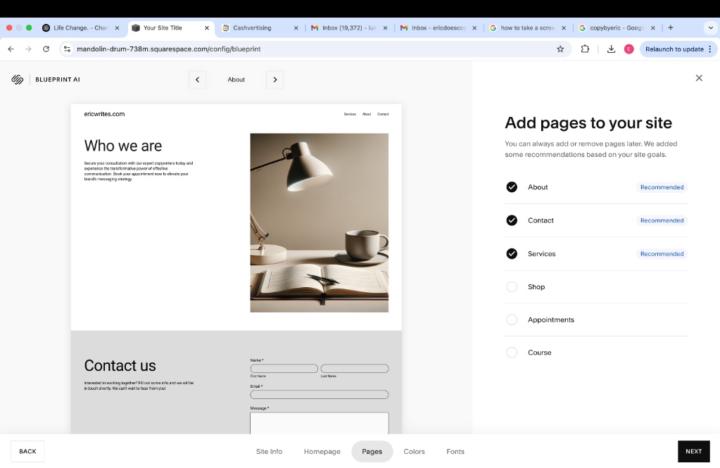Expand the browser tab search dropdown

(x=709, y=27)
